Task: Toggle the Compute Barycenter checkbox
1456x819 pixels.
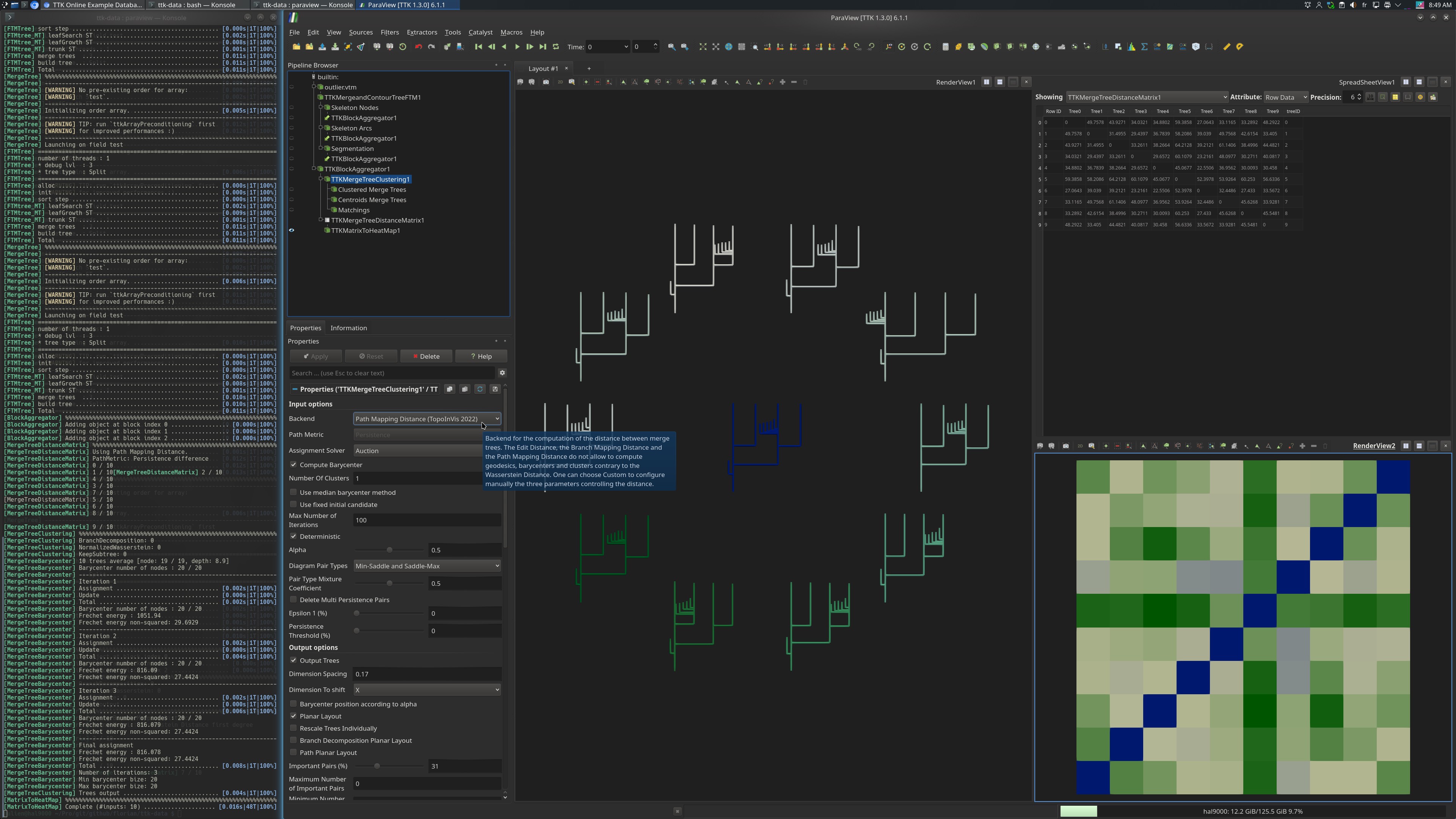Action: (x=293, y=464)
